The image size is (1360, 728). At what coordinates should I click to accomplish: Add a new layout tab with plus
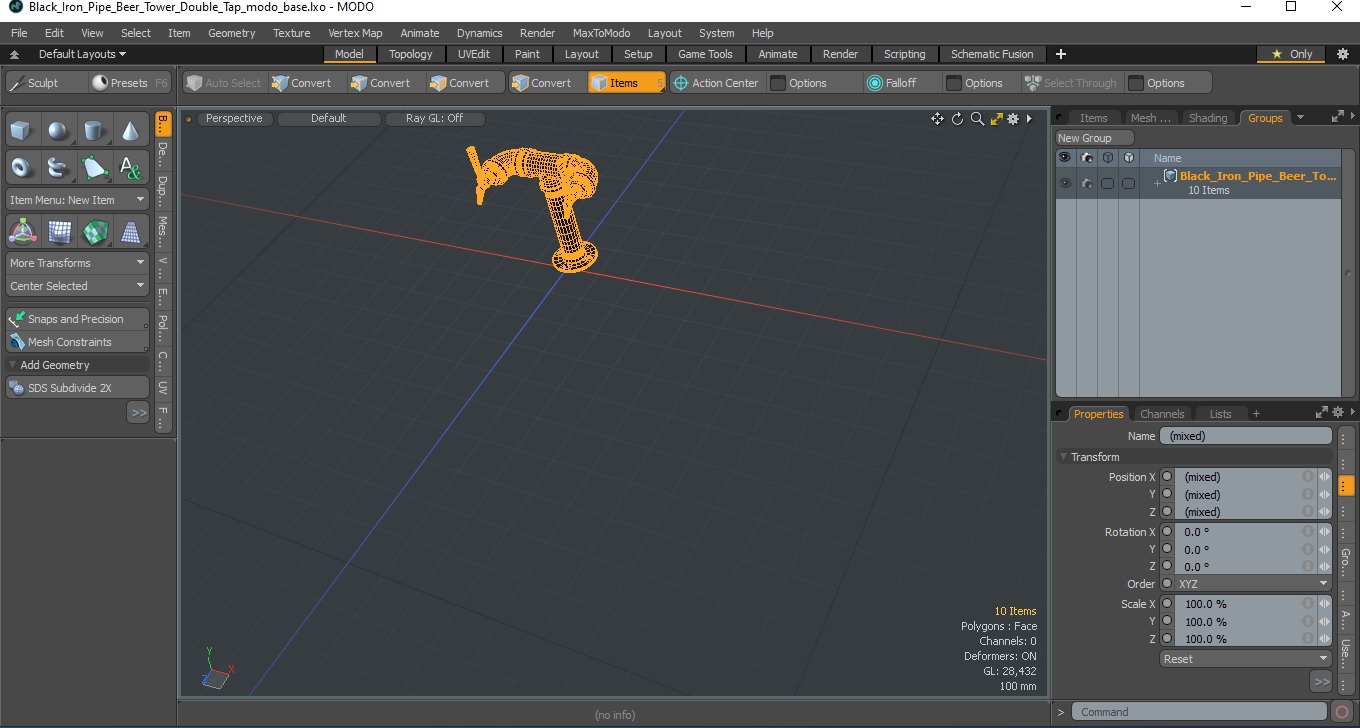(1061, 54)
